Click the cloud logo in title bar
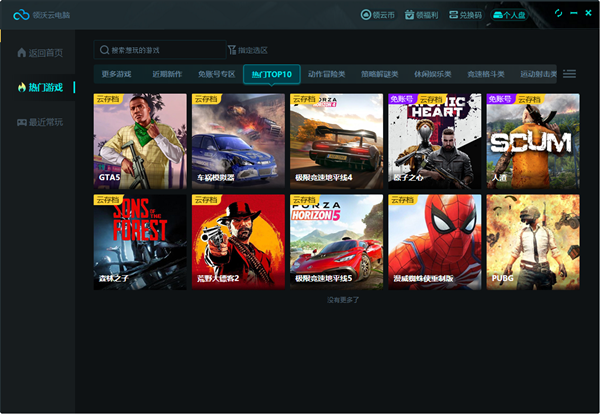The height and width of the screenshot is (414, 600). click(x=21, y=15)
